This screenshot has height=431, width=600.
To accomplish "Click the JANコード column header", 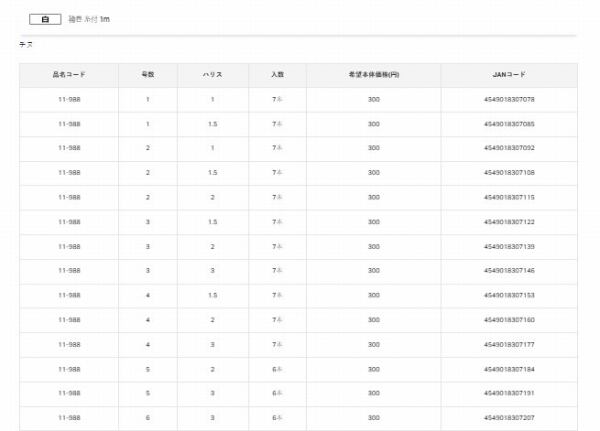I will point(509,75).
